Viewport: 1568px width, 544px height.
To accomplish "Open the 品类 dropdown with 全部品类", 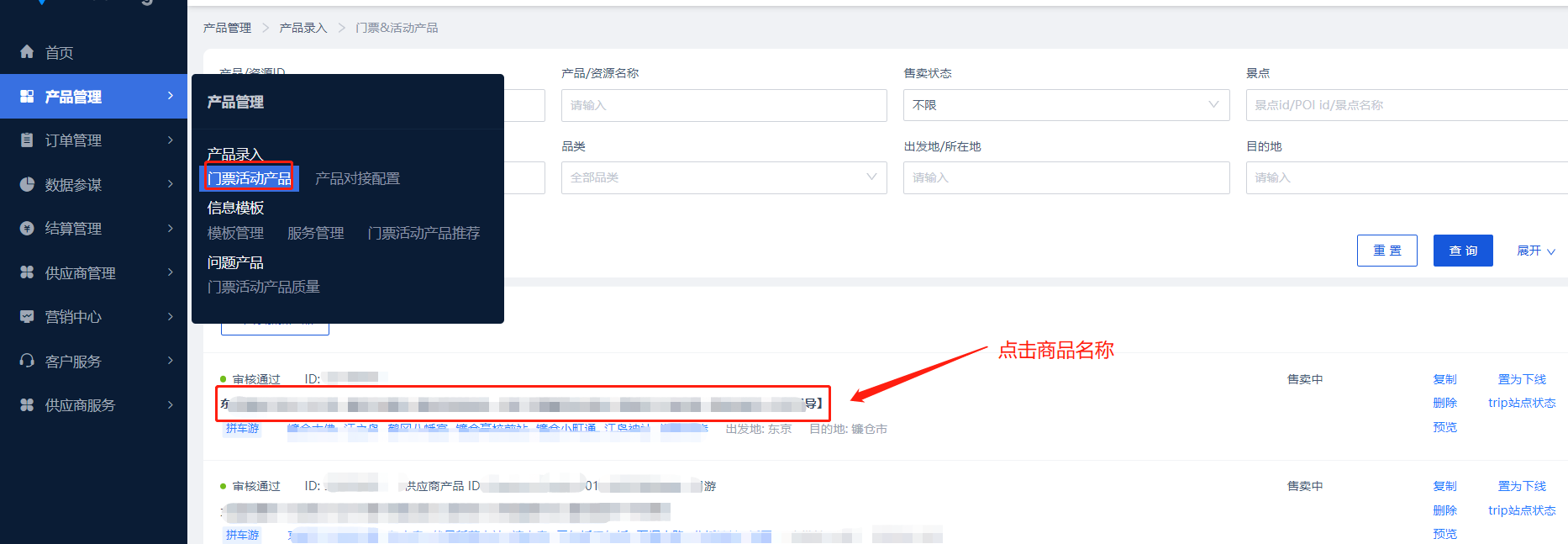I will click(x=723, y=177).
